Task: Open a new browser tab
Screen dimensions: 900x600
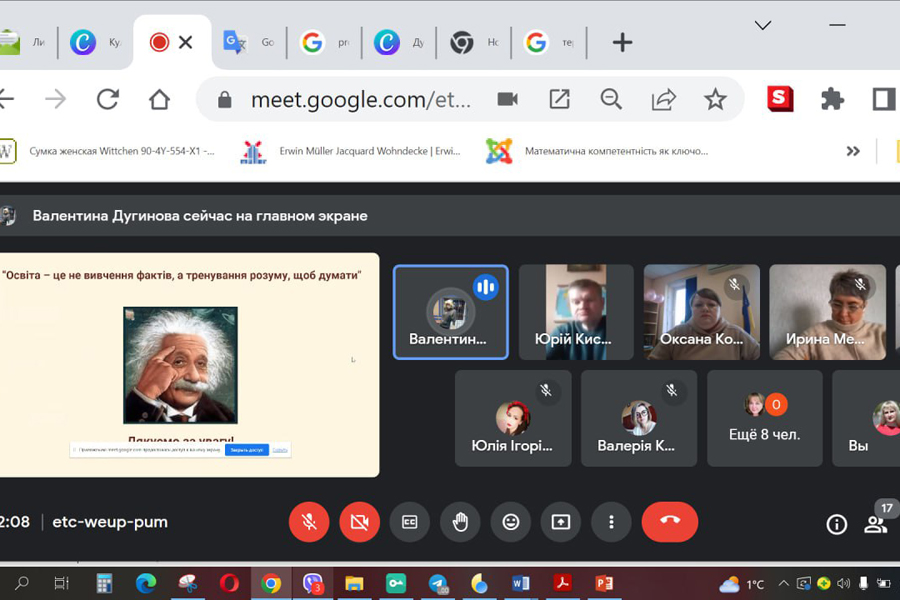Action: click(622, 42)
